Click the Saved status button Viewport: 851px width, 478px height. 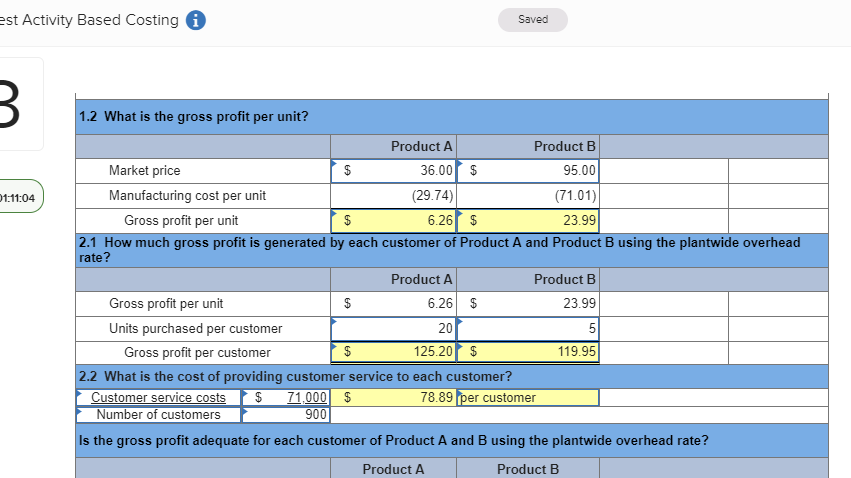coord(532,20)
